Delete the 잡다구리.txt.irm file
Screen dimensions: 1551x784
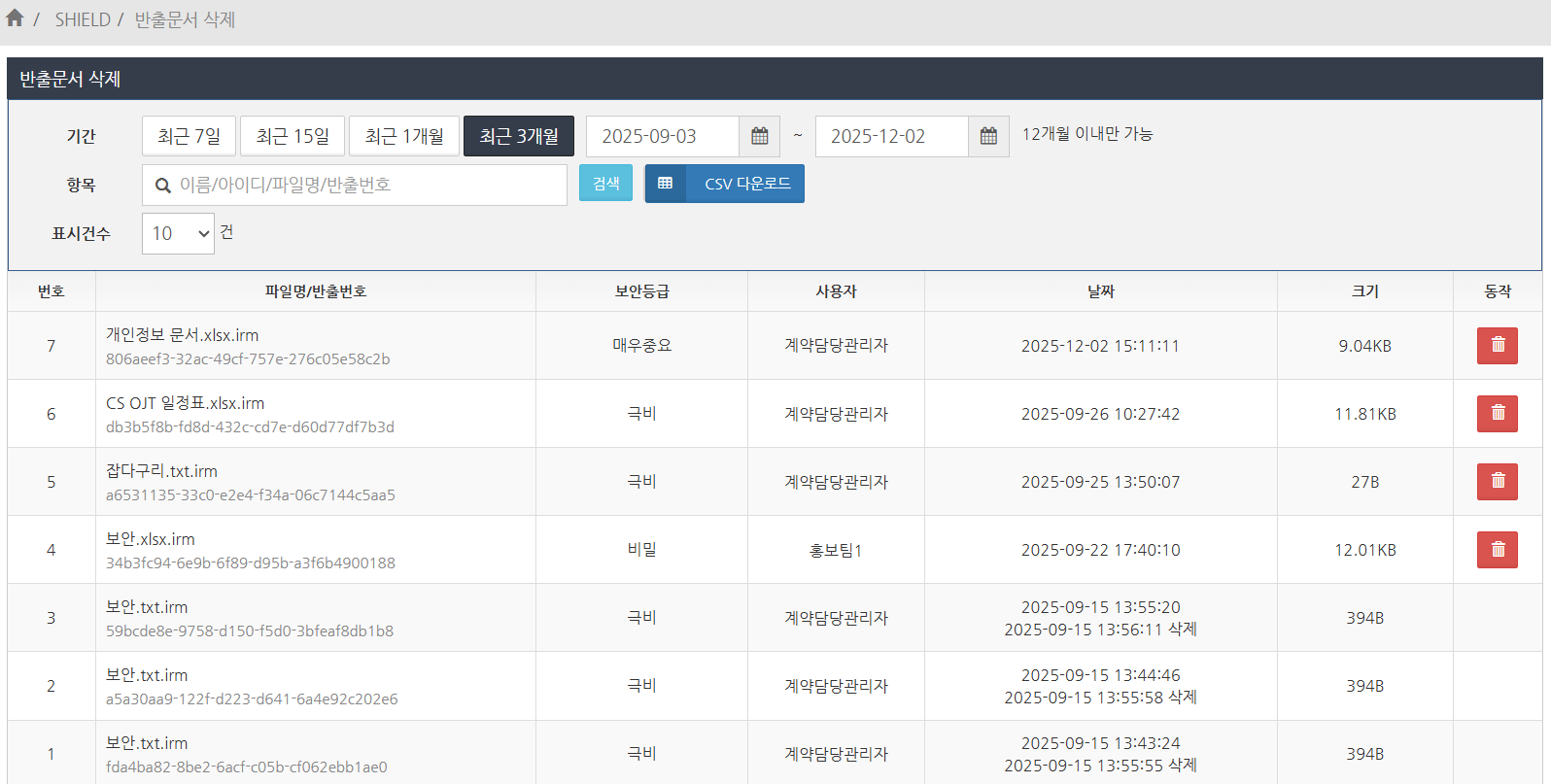point(1497,482)
